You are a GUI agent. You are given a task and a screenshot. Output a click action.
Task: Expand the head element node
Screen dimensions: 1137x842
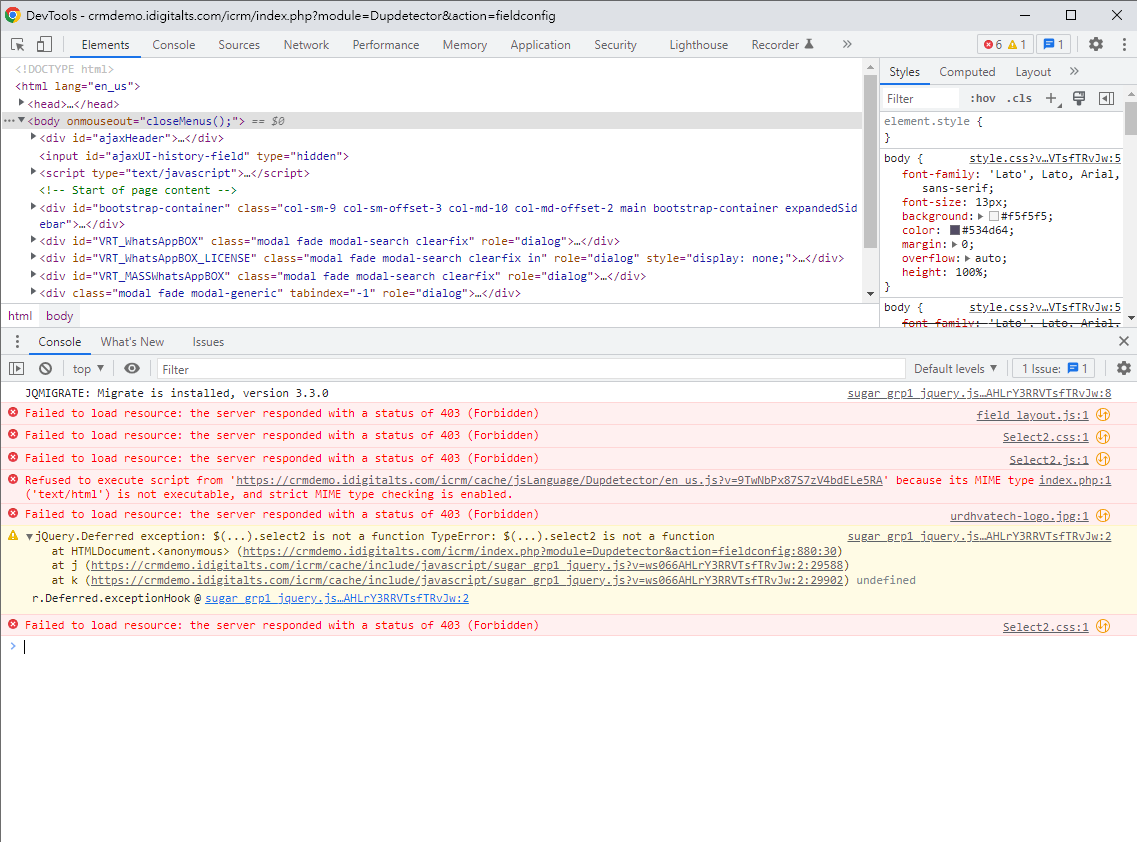(21, 103)
